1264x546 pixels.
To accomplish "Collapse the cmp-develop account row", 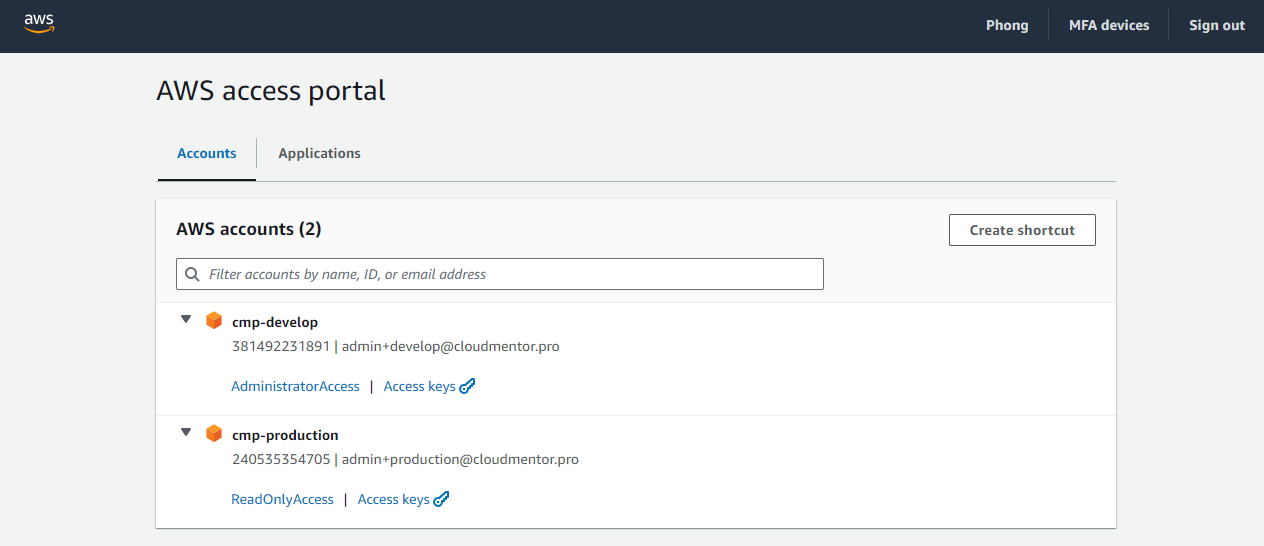I will (186, 320).
